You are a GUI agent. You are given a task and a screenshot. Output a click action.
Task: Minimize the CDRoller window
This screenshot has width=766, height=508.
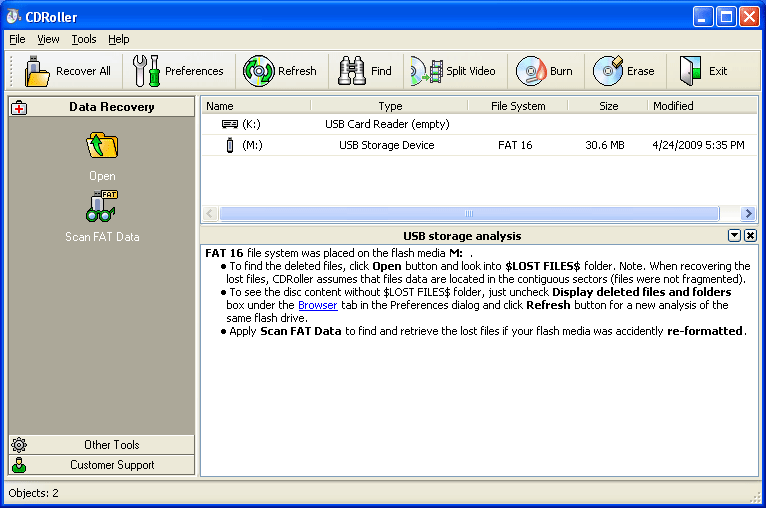click(x=702, y=17)
